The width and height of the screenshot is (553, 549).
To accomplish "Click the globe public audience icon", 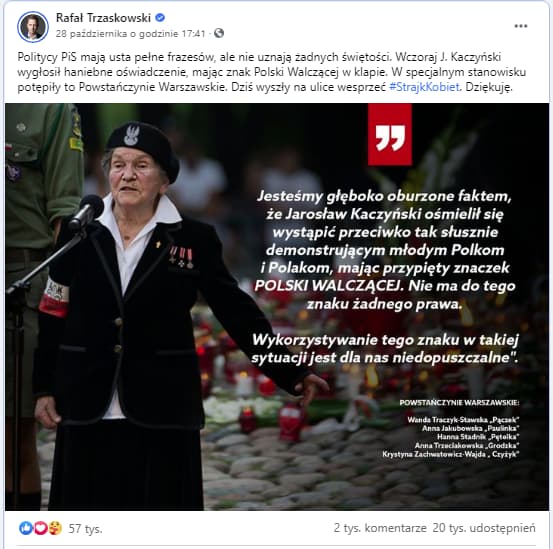I will pyautogui.click(x=219, y=33).
